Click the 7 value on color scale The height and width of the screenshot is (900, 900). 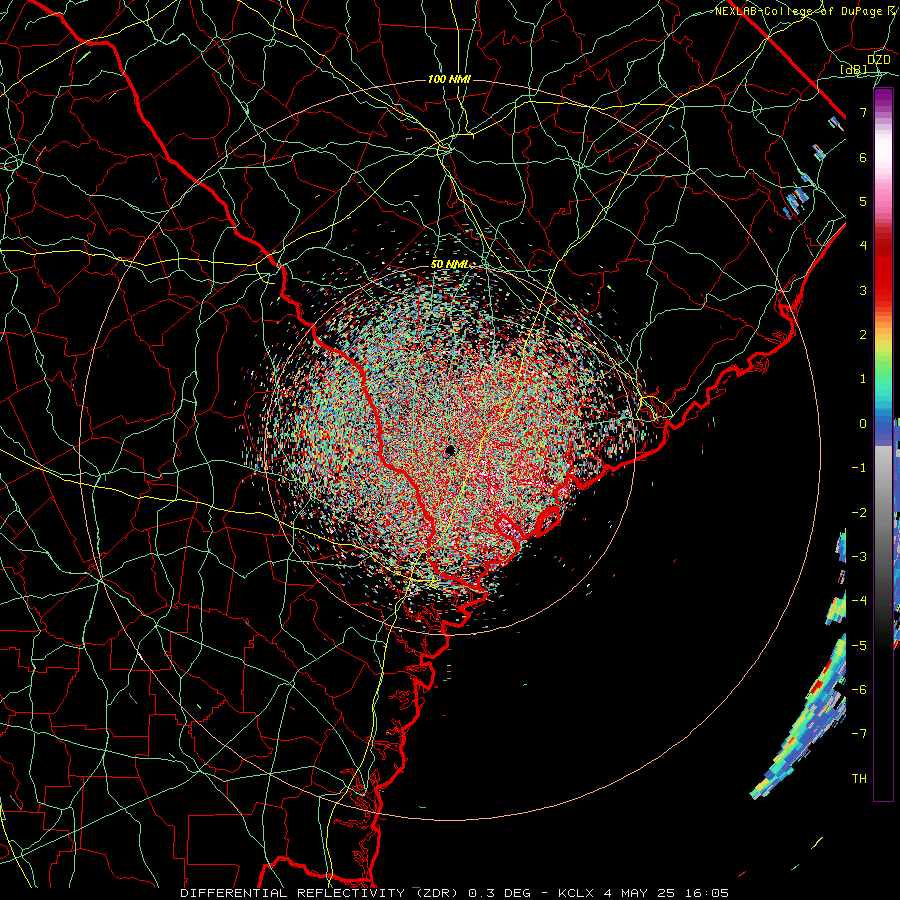[863, 112]
